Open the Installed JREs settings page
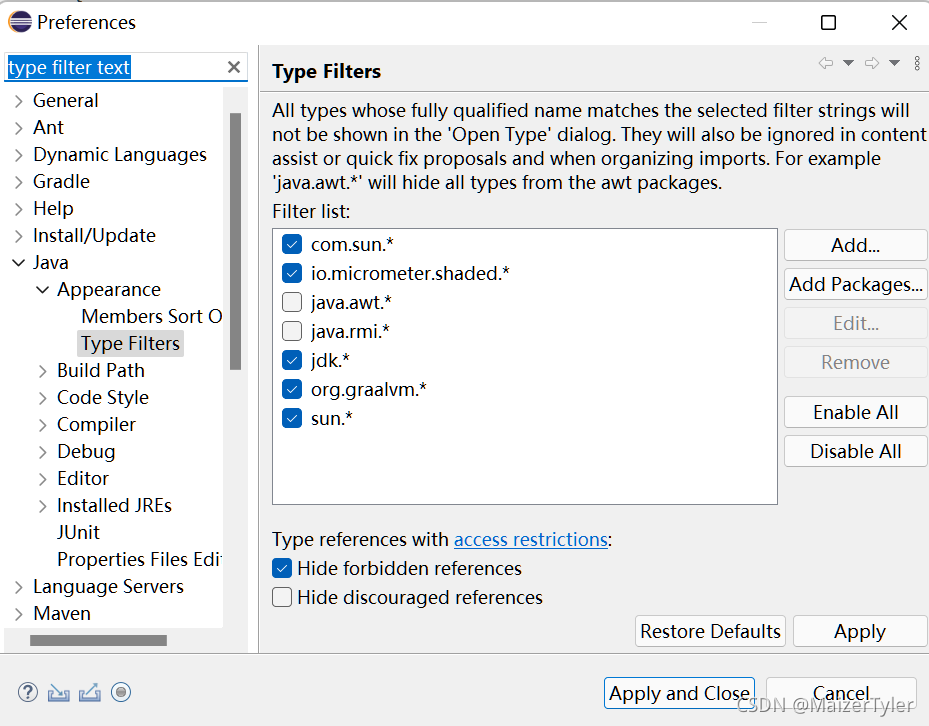Viewport: 929px width, 726px height. coord(113,505)
